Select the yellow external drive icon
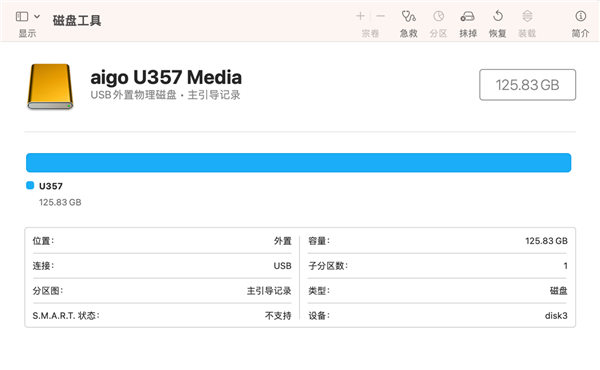Screen dimensions: 600x370 pos(50,87)
